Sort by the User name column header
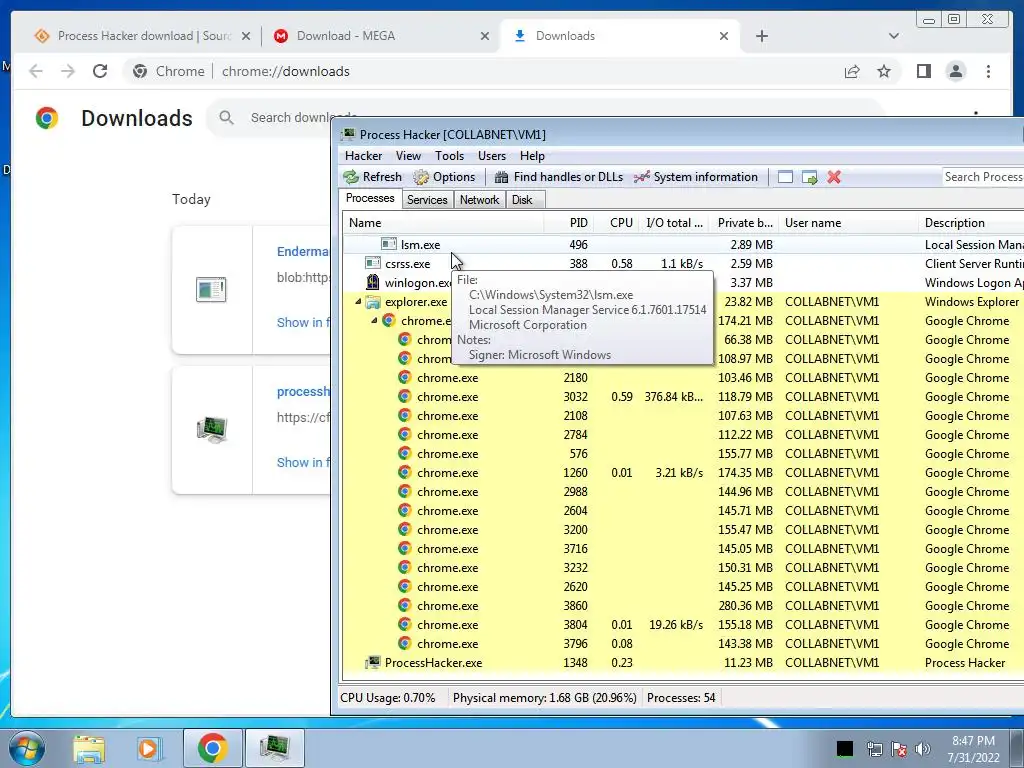 click(x=848, y=223)
